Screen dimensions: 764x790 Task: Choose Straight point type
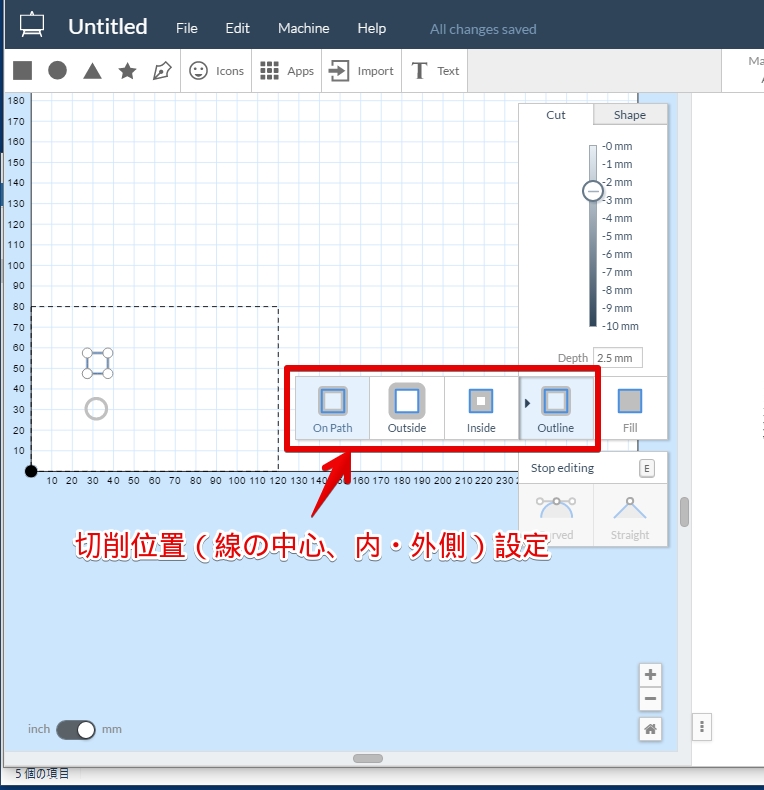pyautogui.click(x=630, y=515)
